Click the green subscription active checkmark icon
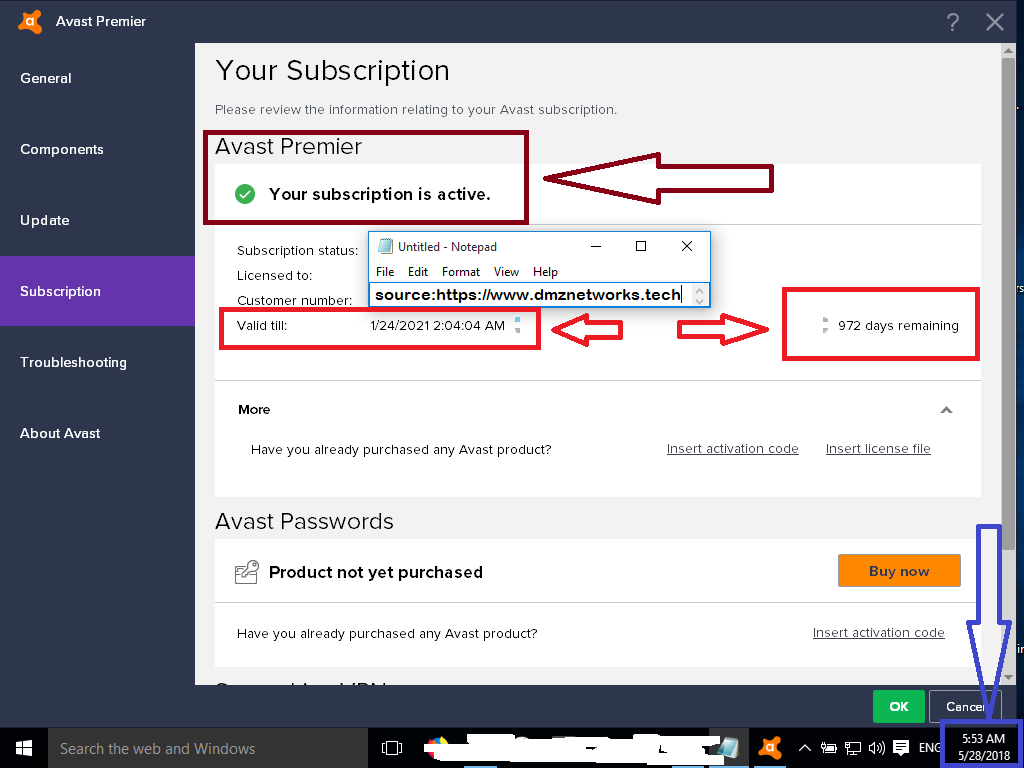Viewport: 1024px width, 768px height. tap(245, 194)
